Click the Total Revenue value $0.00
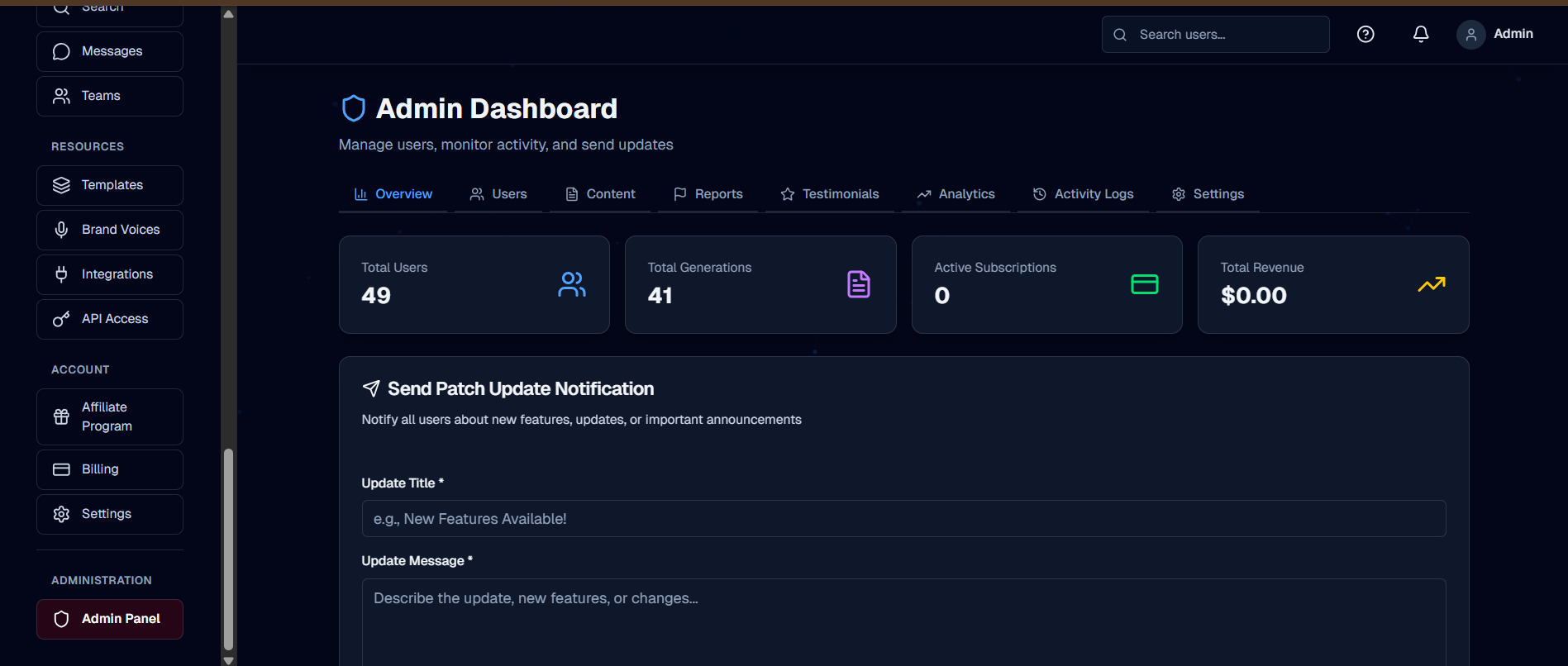Viewport: 1568px width, 666px height. tap(1254, 296)
